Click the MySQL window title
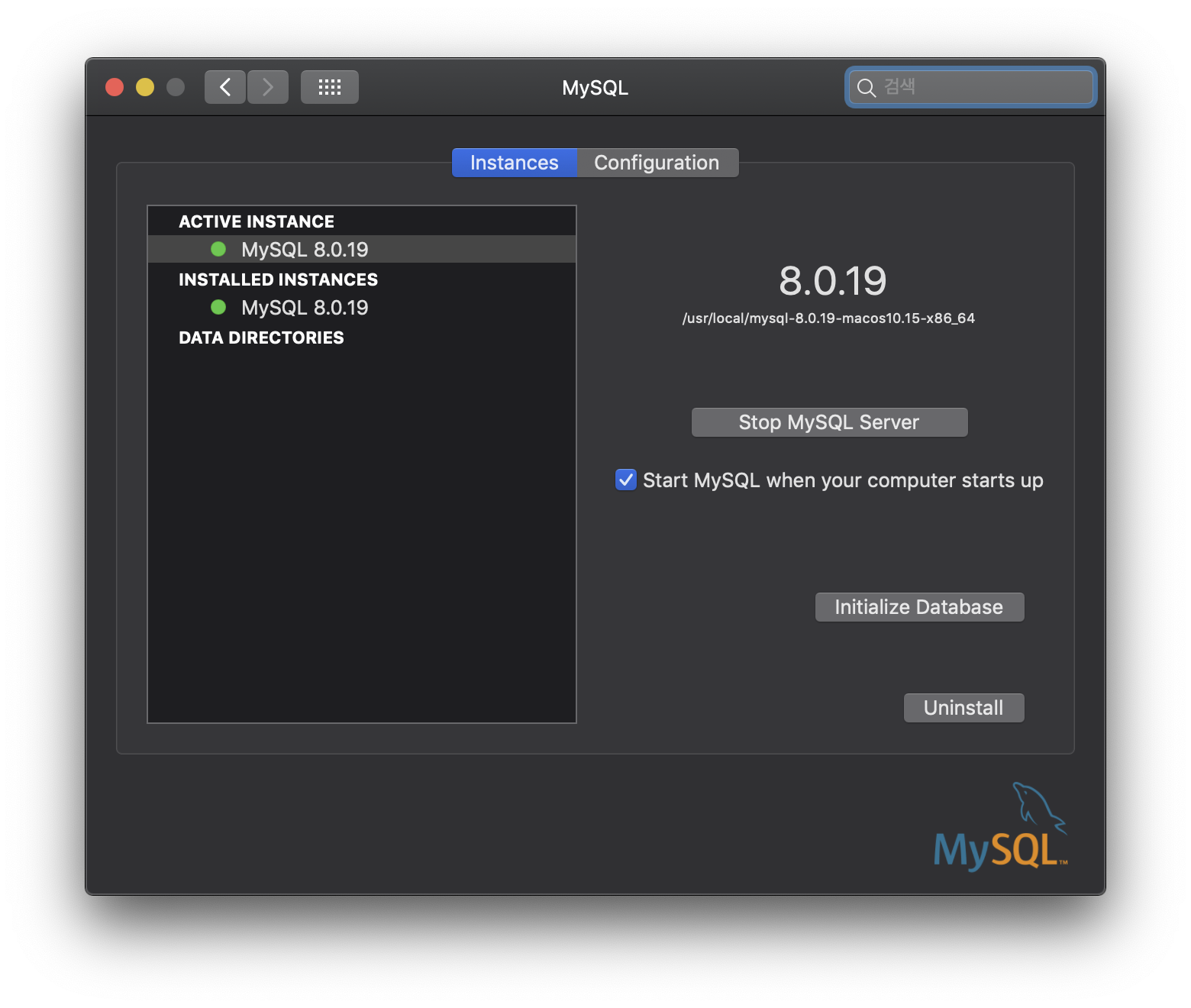Viewport: 1191px width, 1008px height. pos(595,88)
